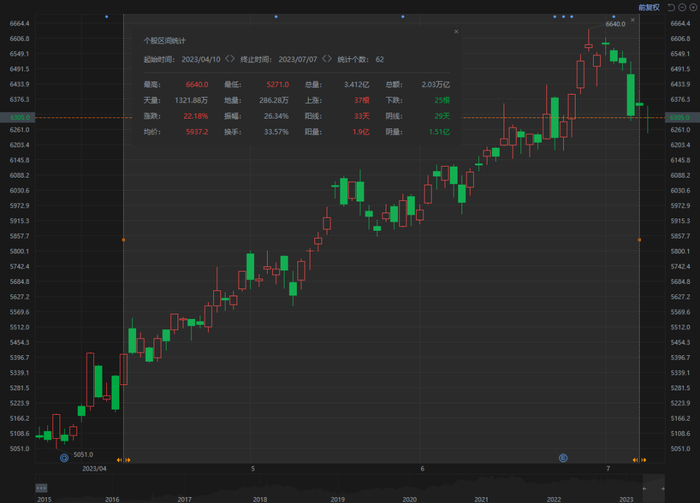Click the 5051.0 low price label on the chart
Screen dimensions: 700x503
[x=83, y=454]
